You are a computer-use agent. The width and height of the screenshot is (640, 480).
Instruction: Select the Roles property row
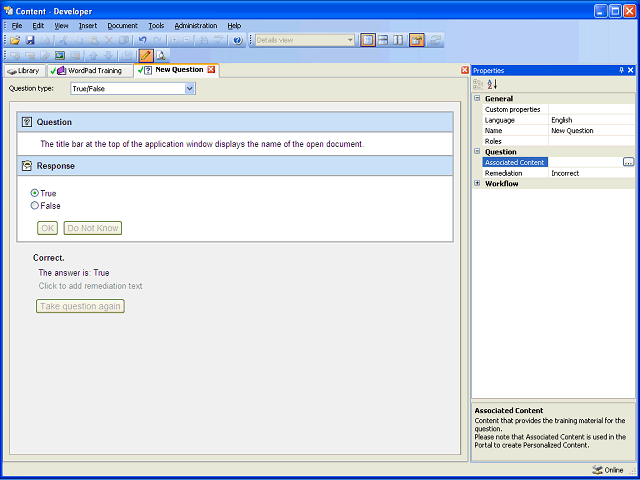(559, 141)
